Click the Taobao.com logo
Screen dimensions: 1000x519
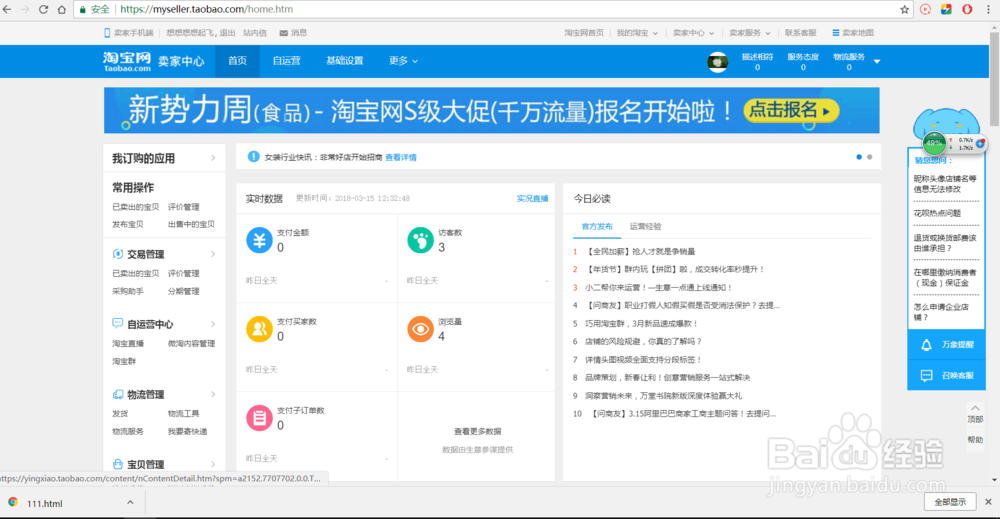click(x=127, y=61)
